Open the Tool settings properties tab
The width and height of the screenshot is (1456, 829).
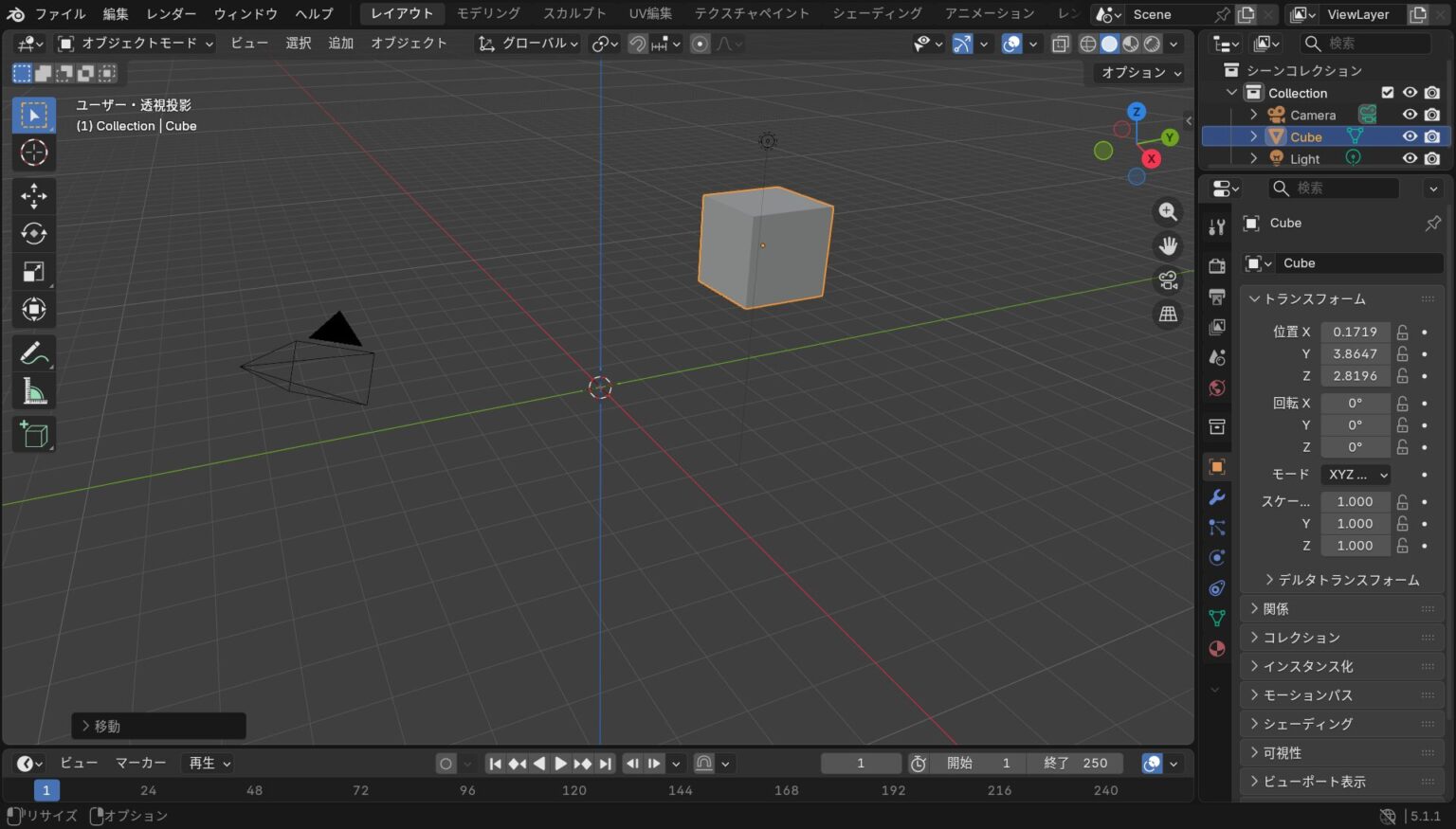point(1217,226)
